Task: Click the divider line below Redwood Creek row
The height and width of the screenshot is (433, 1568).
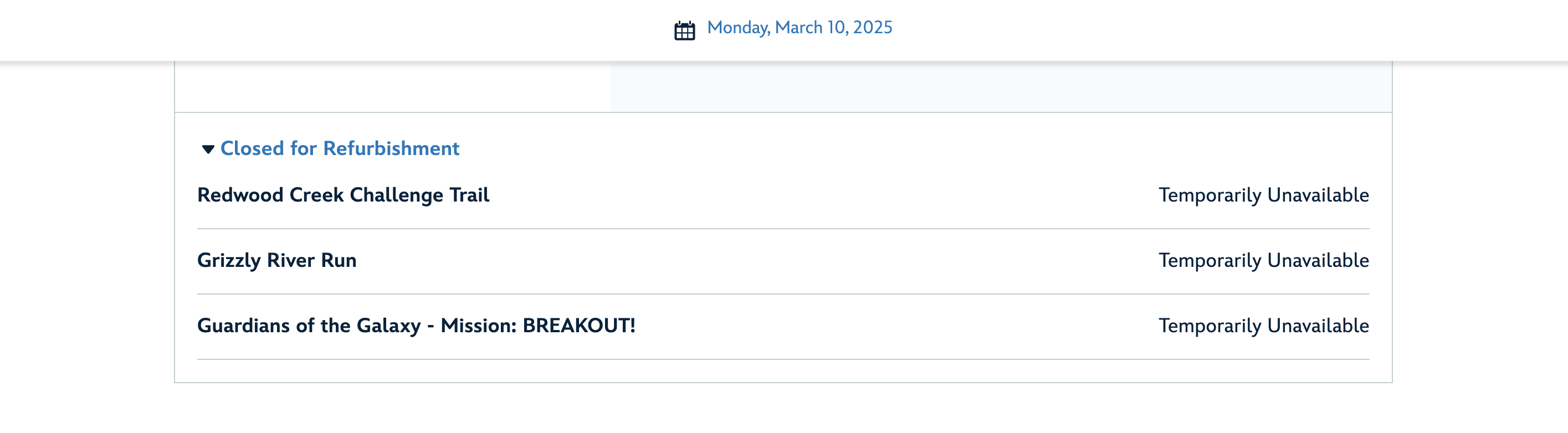Action: [783, 229]
